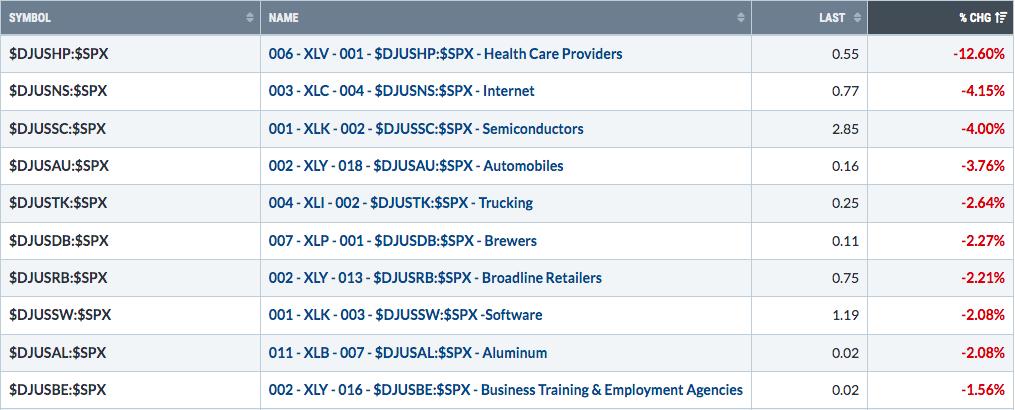This screenshot has width=1015, height=410.
Task: Select the % CHG column header
Action: point(941,17)
